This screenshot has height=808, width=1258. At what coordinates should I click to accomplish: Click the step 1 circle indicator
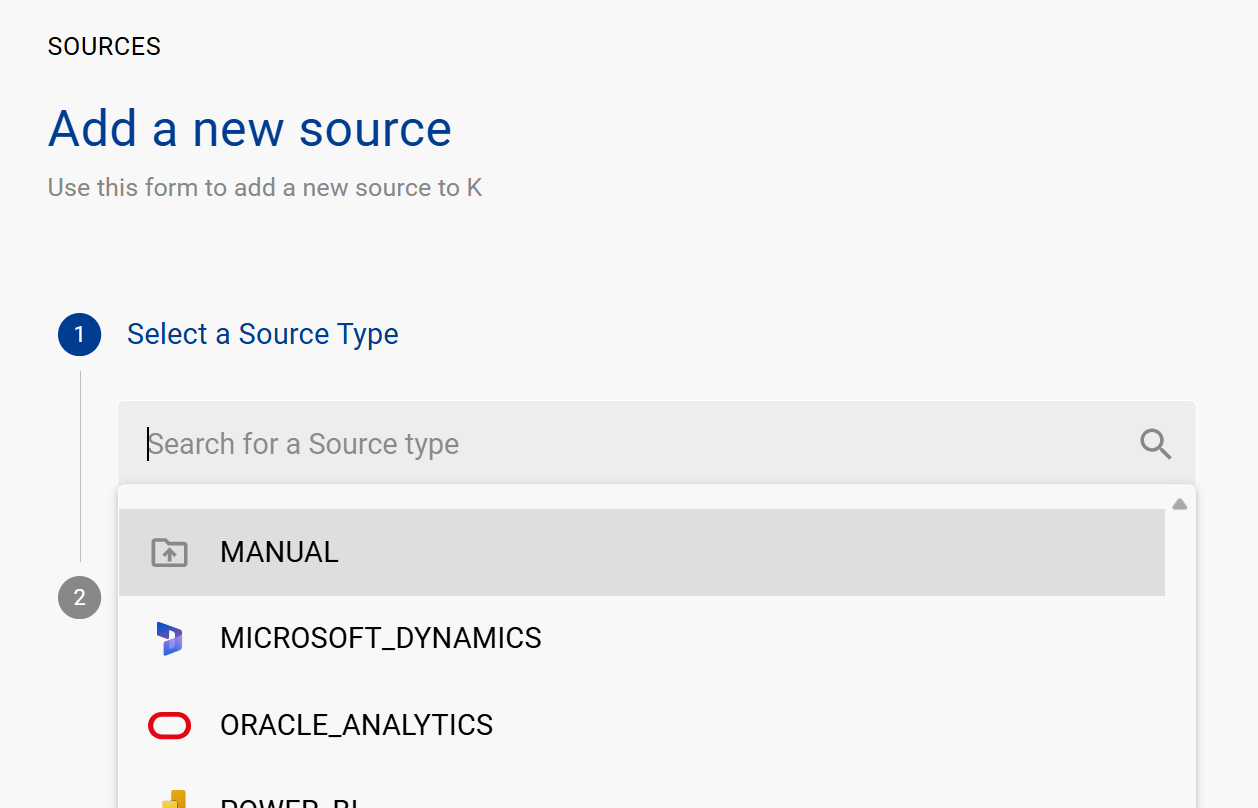(x=79, y=334)
